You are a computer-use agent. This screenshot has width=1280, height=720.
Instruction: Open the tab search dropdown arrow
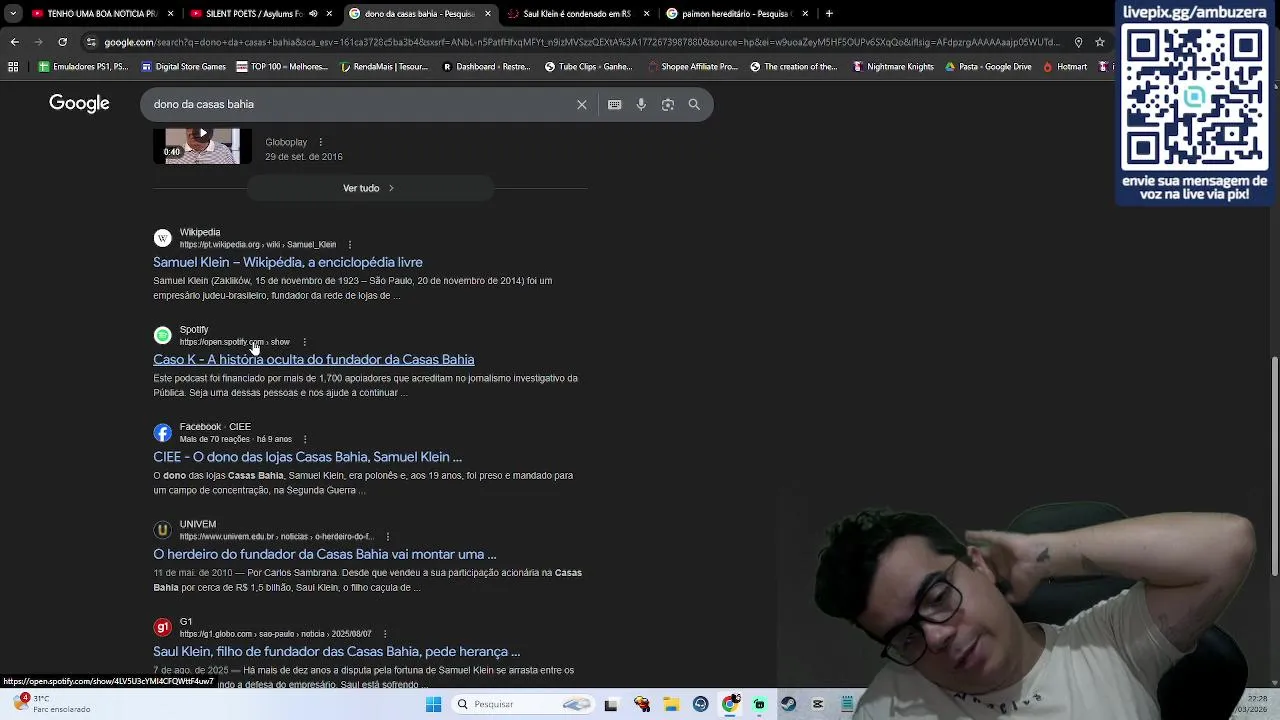click(x=12, y=14)
